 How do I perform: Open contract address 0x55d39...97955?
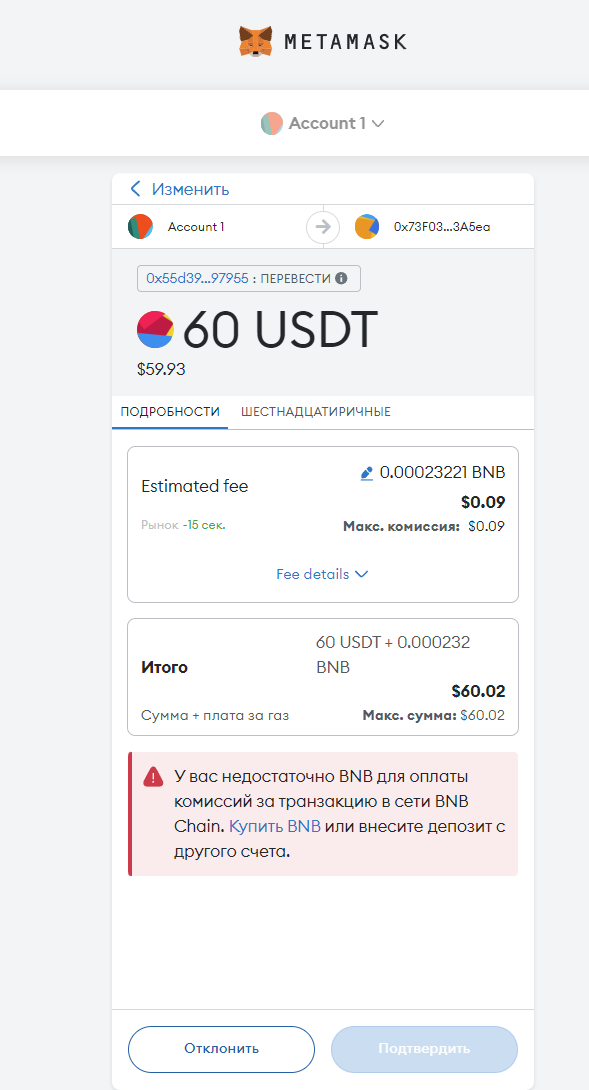[x=197, y=278]
